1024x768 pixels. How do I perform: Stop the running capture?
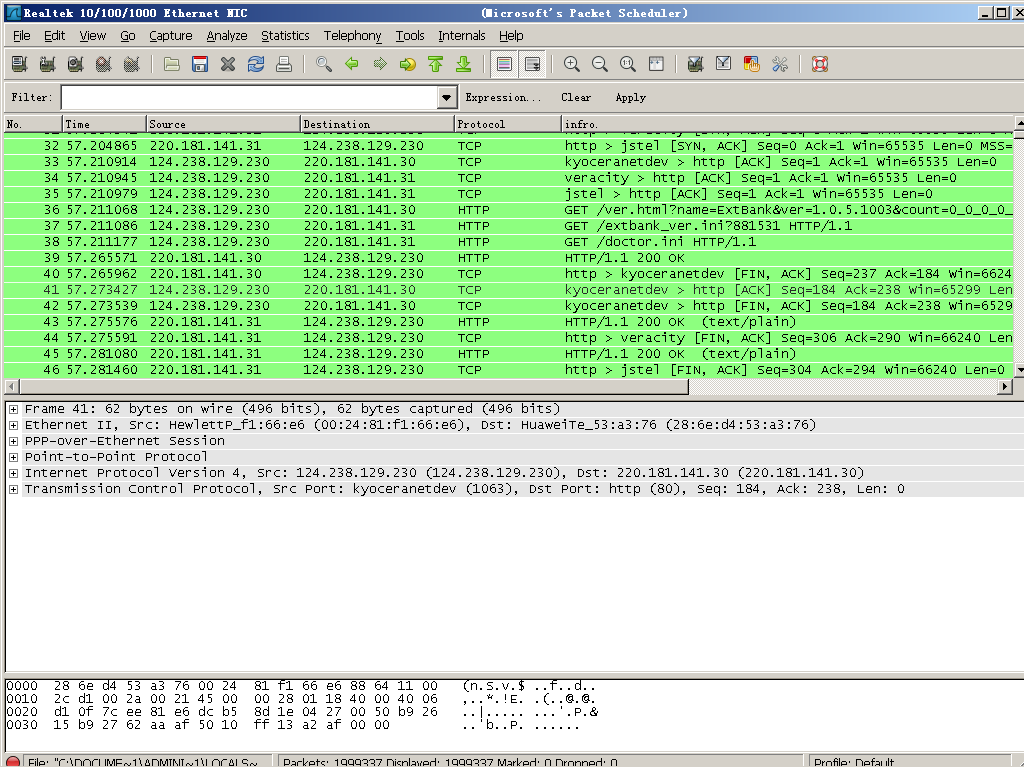click(103, 64)
